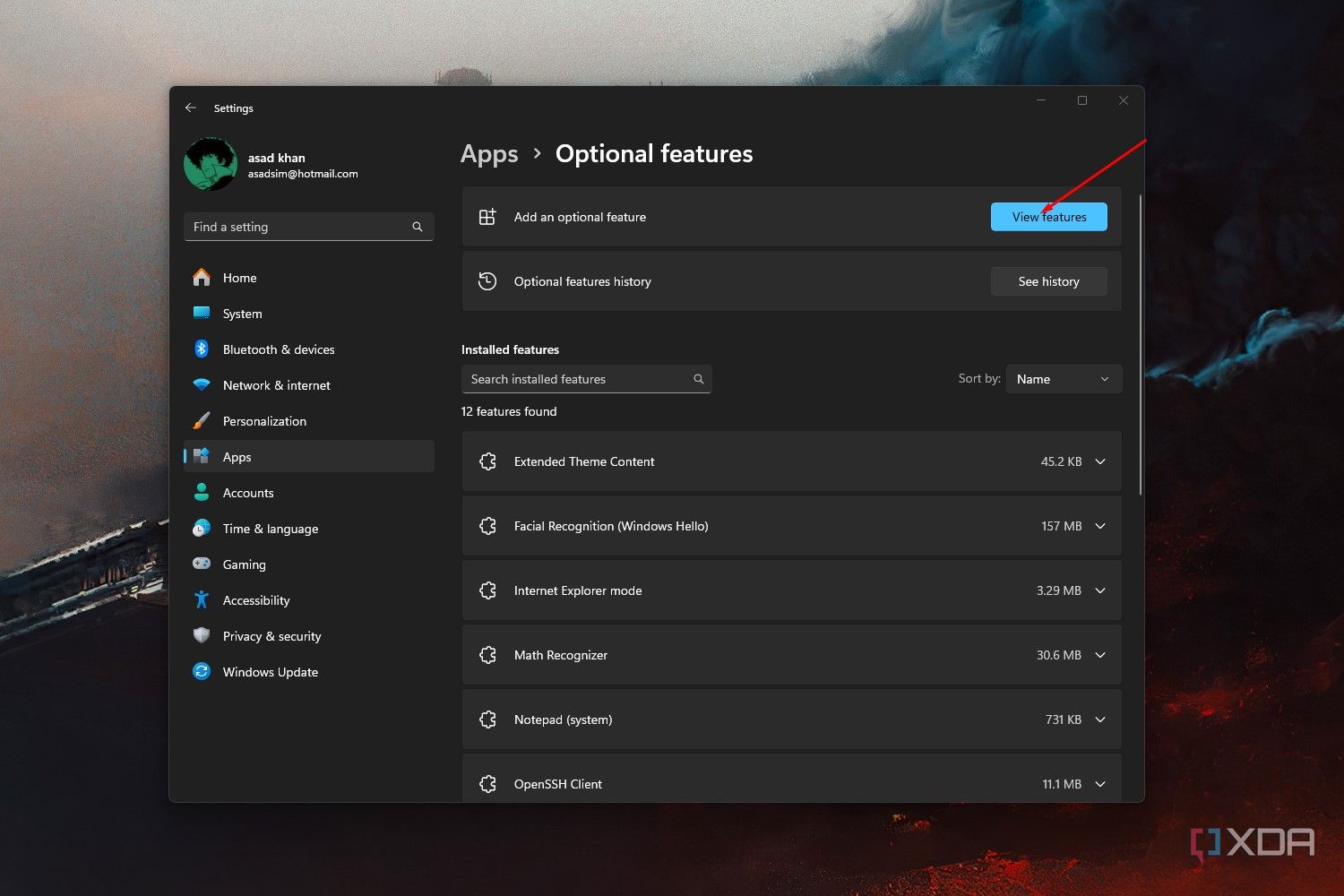Screen dimensions: 1344x896
Task: Click the See history button
Action: 1048,281
